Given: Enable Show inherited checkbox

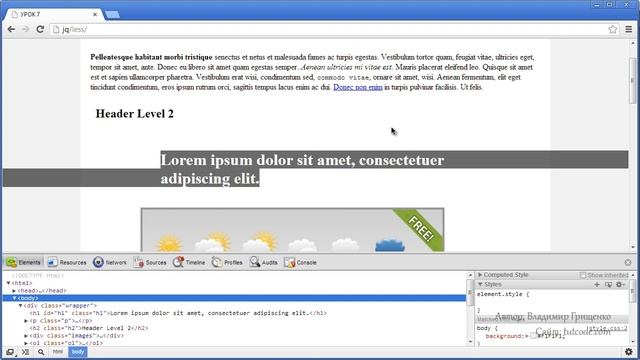Looking at the screenshot, I should point(583,276).
